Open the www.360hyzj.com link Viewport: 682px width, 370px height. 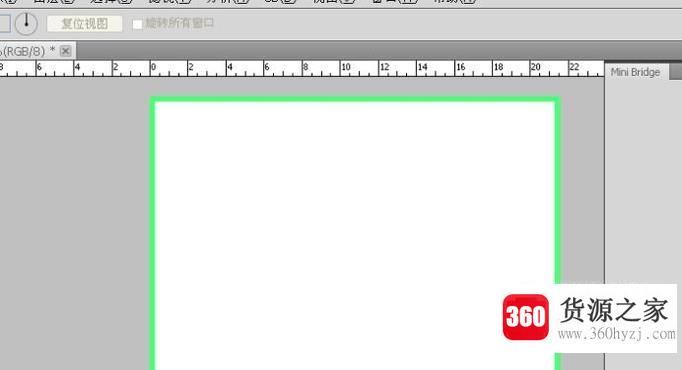(616, 334)
